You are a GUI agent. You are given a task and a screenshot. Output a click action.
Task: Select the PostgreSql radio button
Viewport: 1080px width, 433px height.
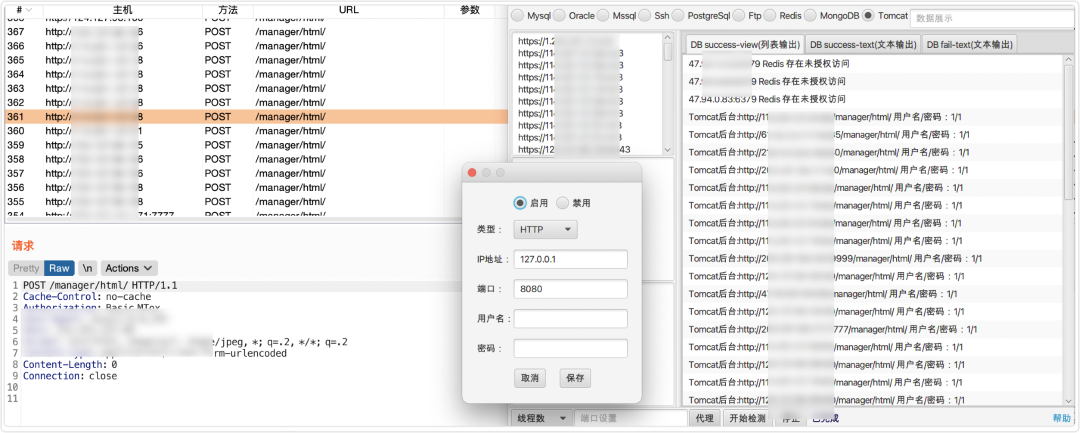[677, 15]
